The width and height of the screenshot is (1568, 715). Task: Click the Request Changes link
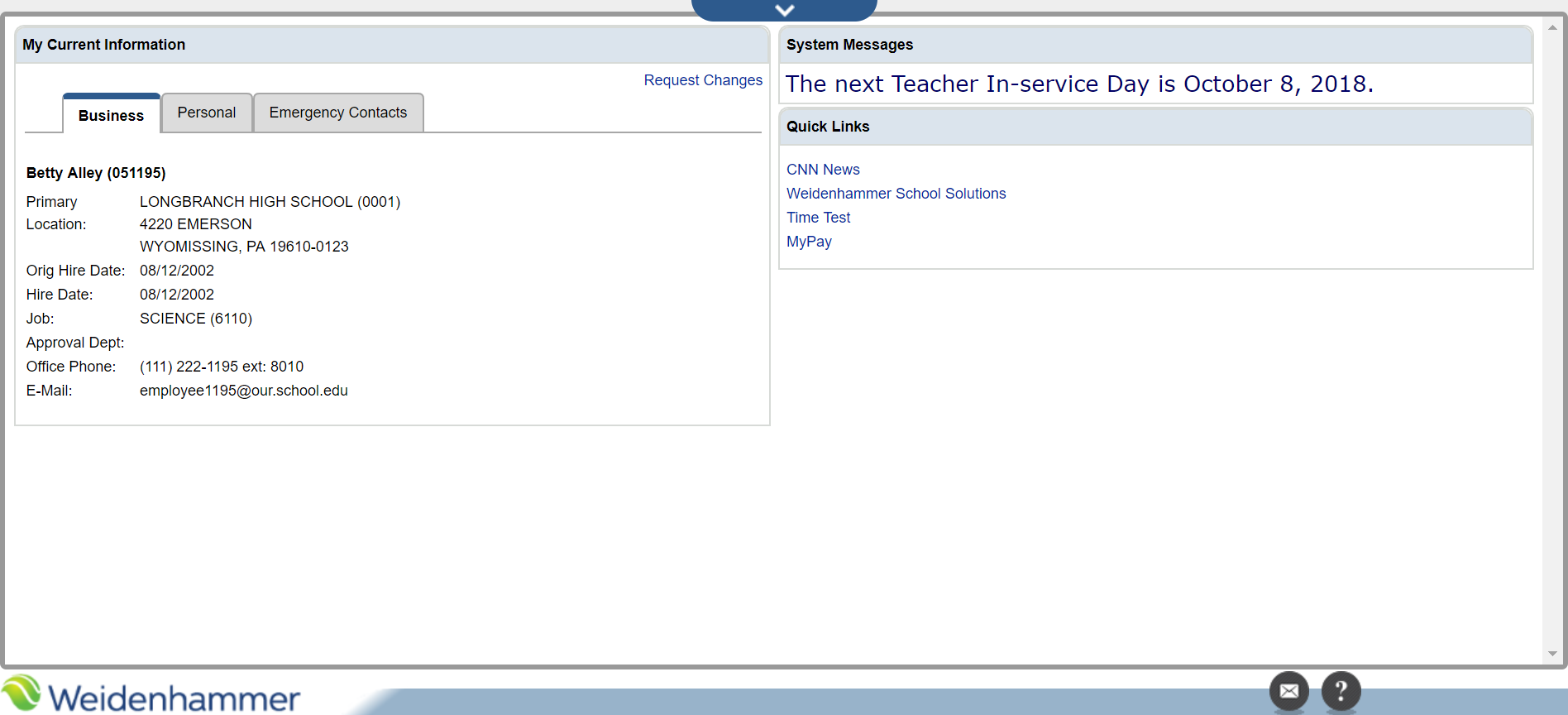(x=703, y=80)
